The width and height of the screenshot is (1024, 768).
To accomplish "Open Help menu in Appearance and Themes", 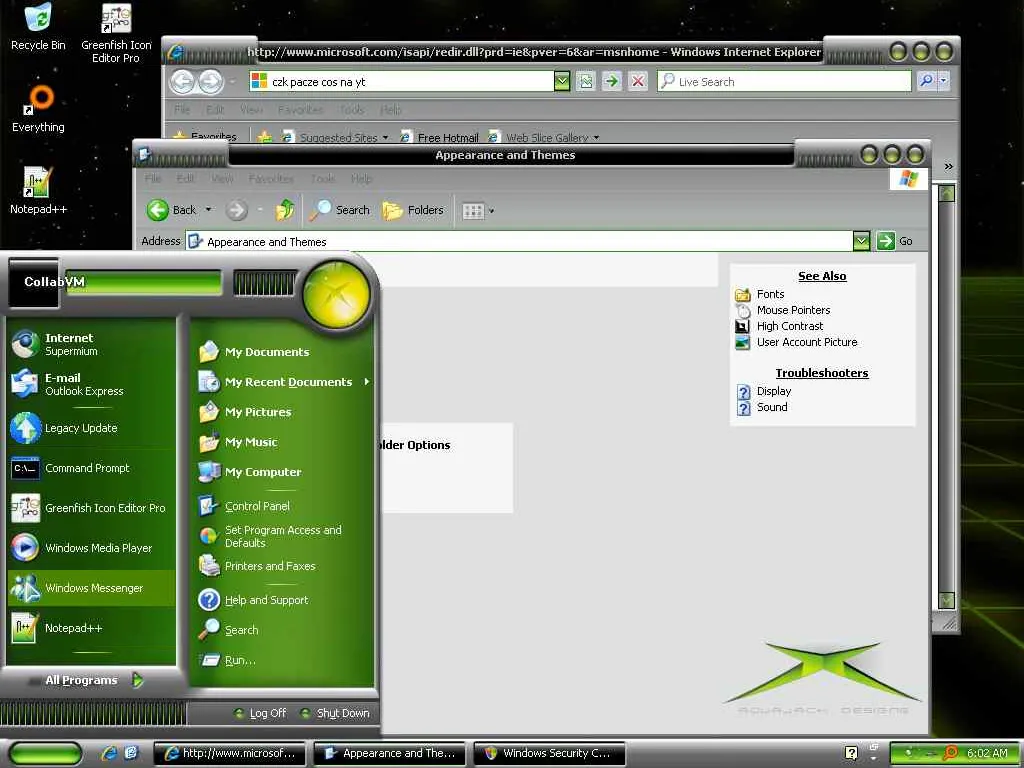I will [x=362, y=178].
